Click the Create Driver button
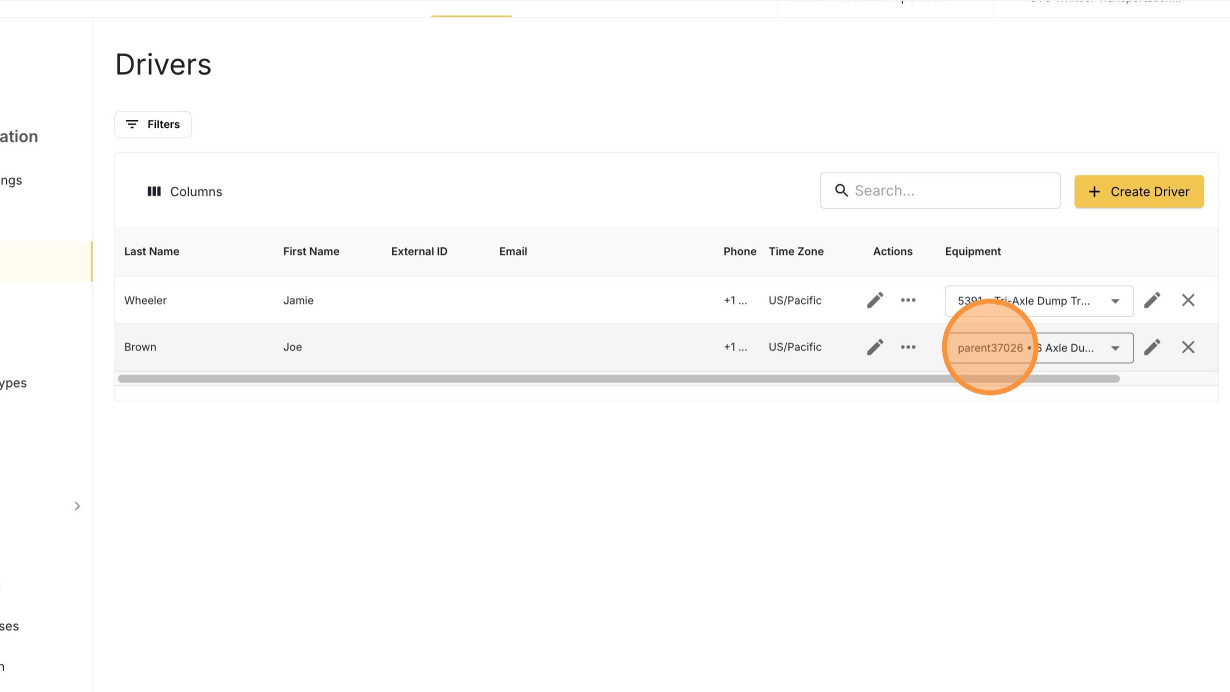 pyautogui.click(x=1139, y=191)
